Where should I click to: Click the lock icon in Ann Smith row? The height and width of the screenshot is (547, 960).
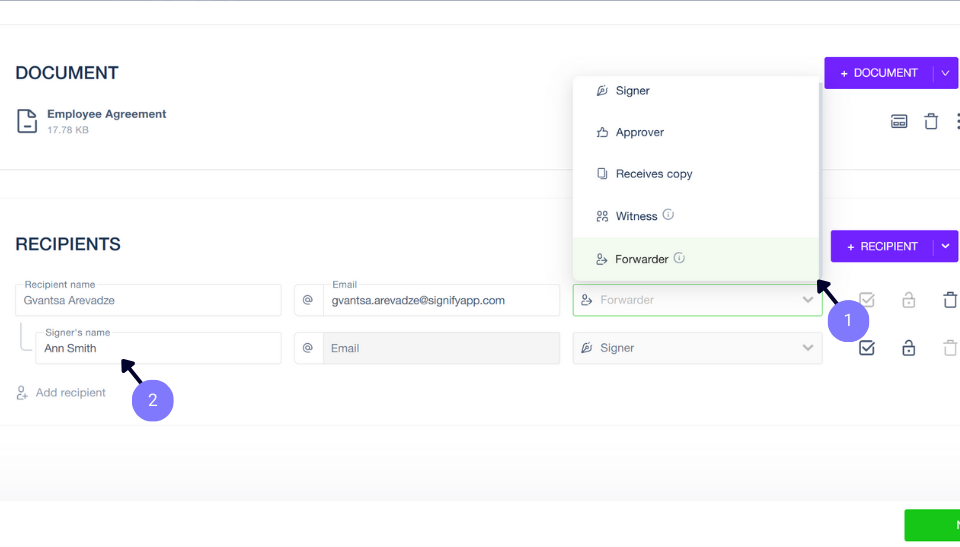click(x=909, y=347)
